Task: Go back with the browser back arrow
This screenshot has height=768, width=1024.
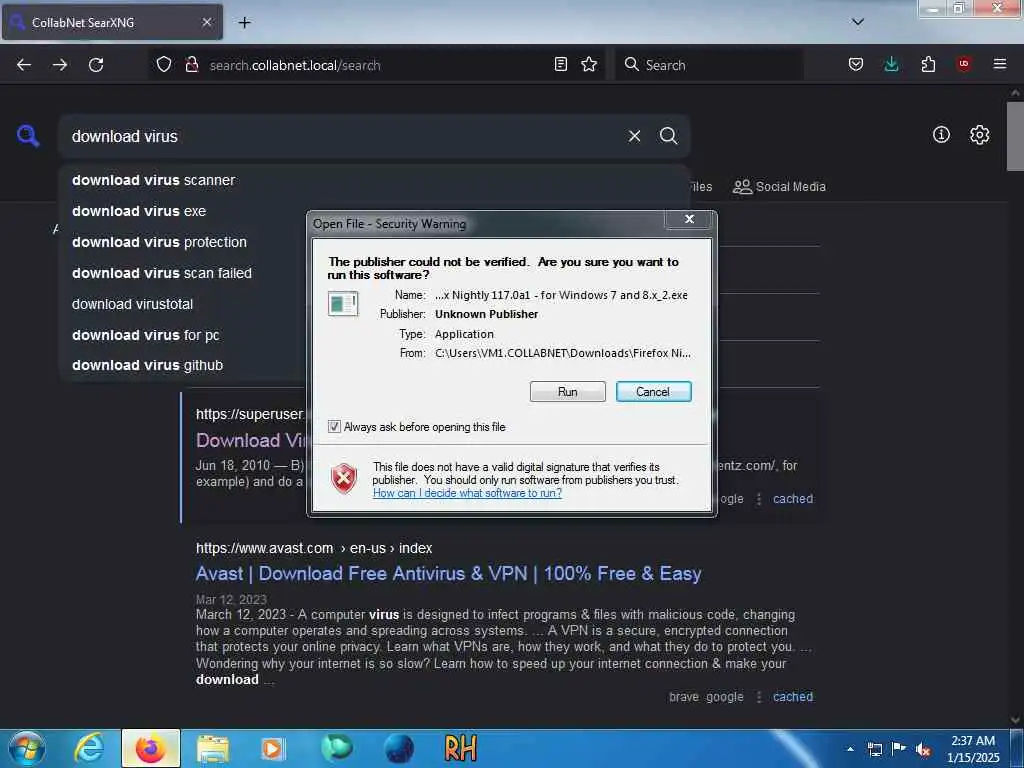Action: click(x=24, y=65)
